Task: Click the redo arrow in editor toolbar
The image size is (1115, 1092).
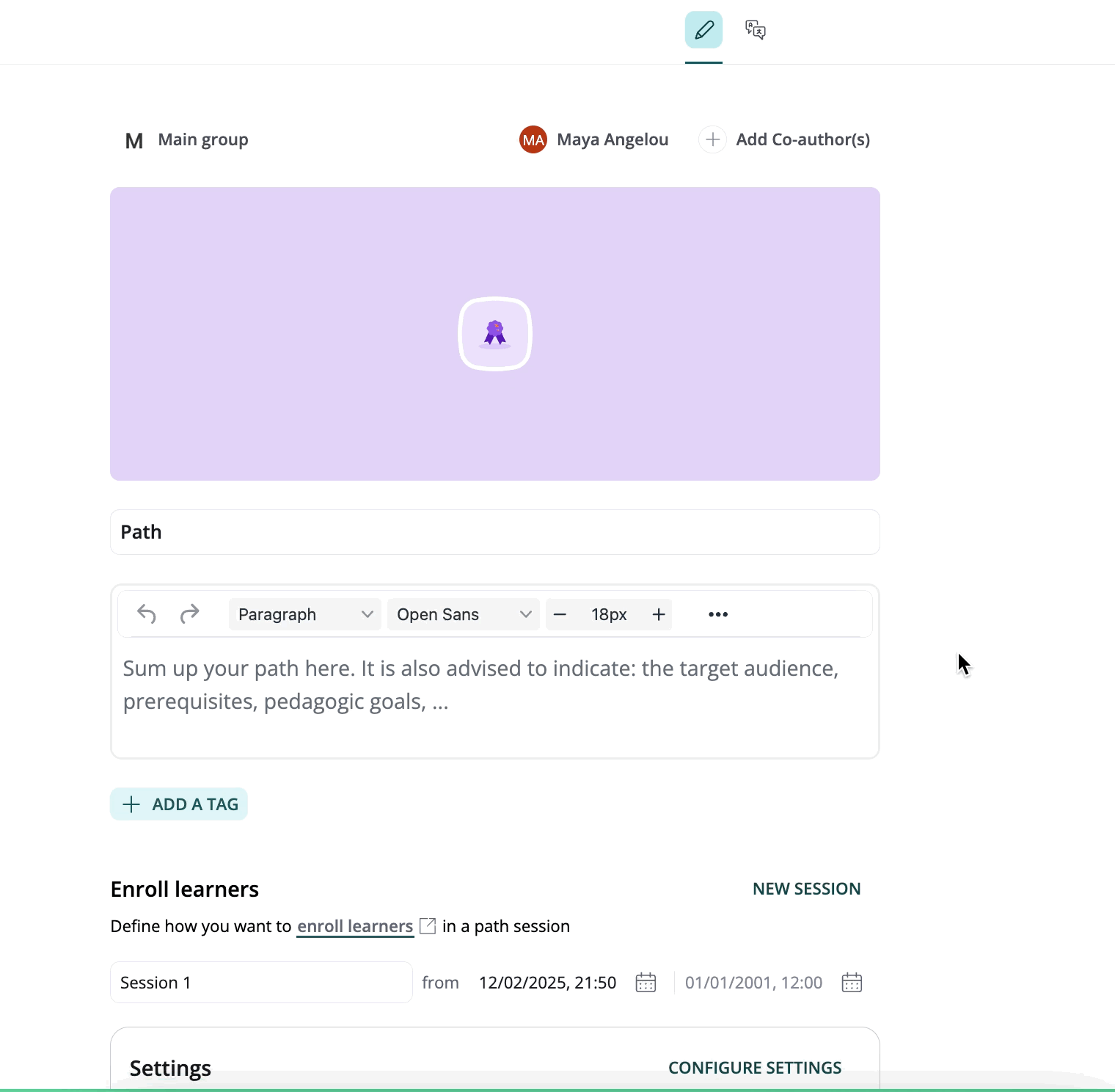Action: [190, 614]
